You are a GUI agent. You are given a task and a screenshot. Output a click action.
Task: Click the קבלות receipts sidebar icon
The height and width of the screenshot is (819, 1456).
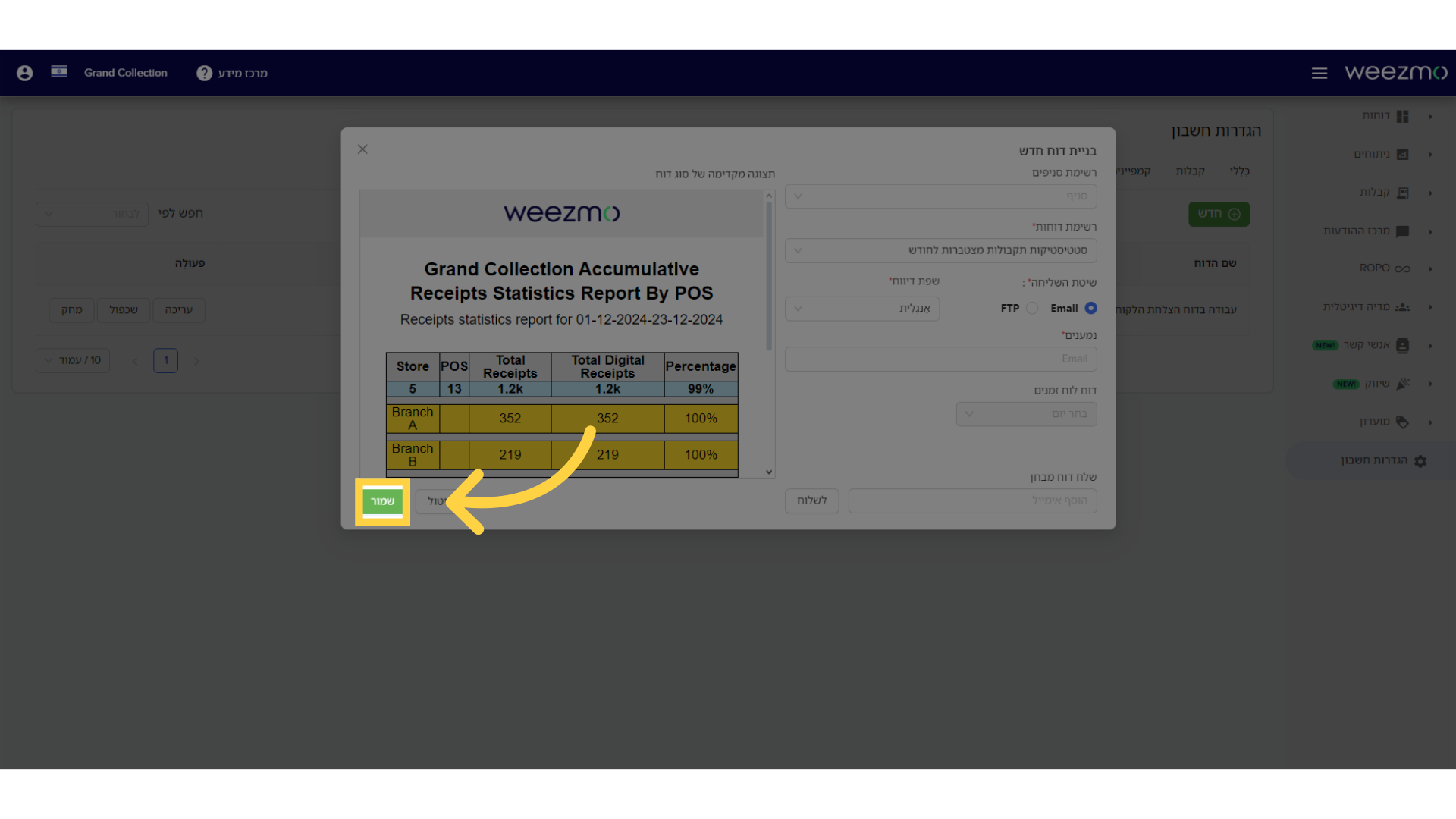coord(1403,193)
